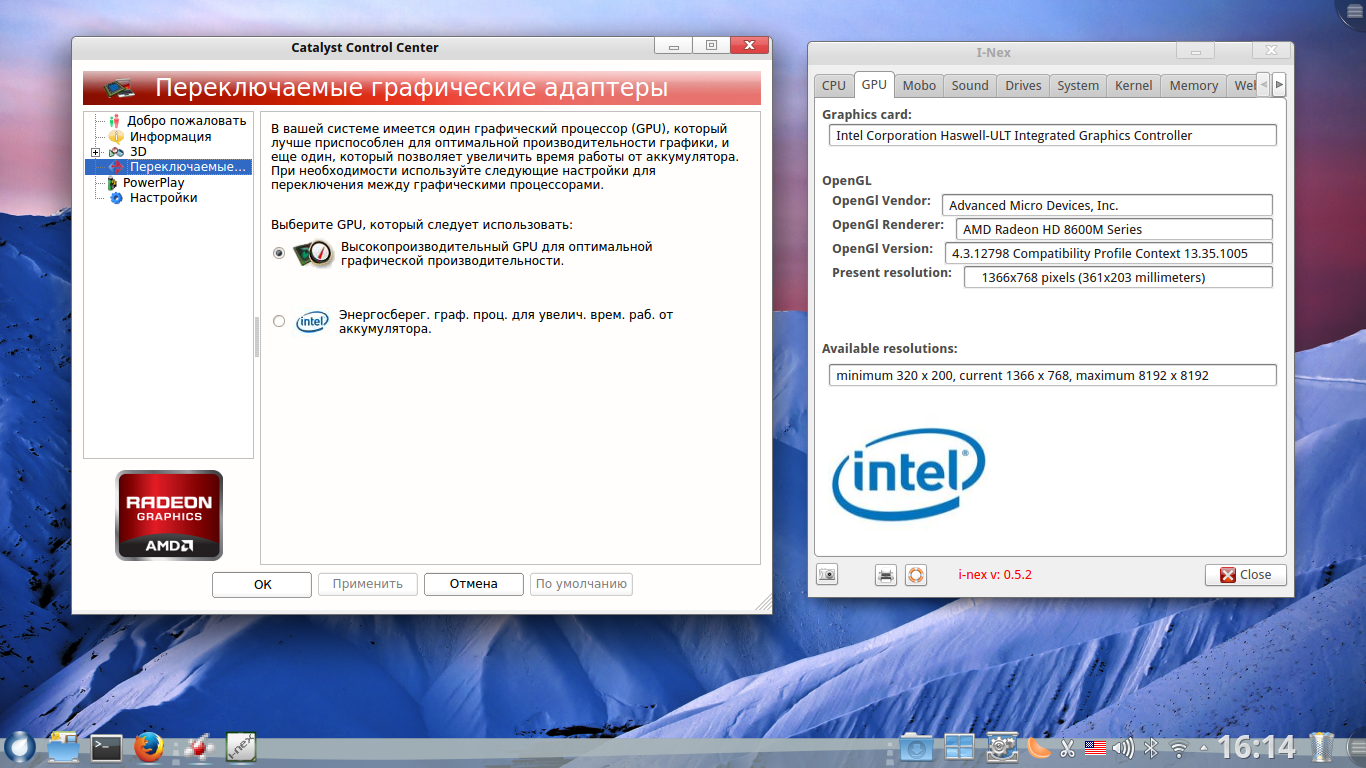Click the printer icon in I-Nex
Viewport: 1366px width, 768px height.
[886, 575]
